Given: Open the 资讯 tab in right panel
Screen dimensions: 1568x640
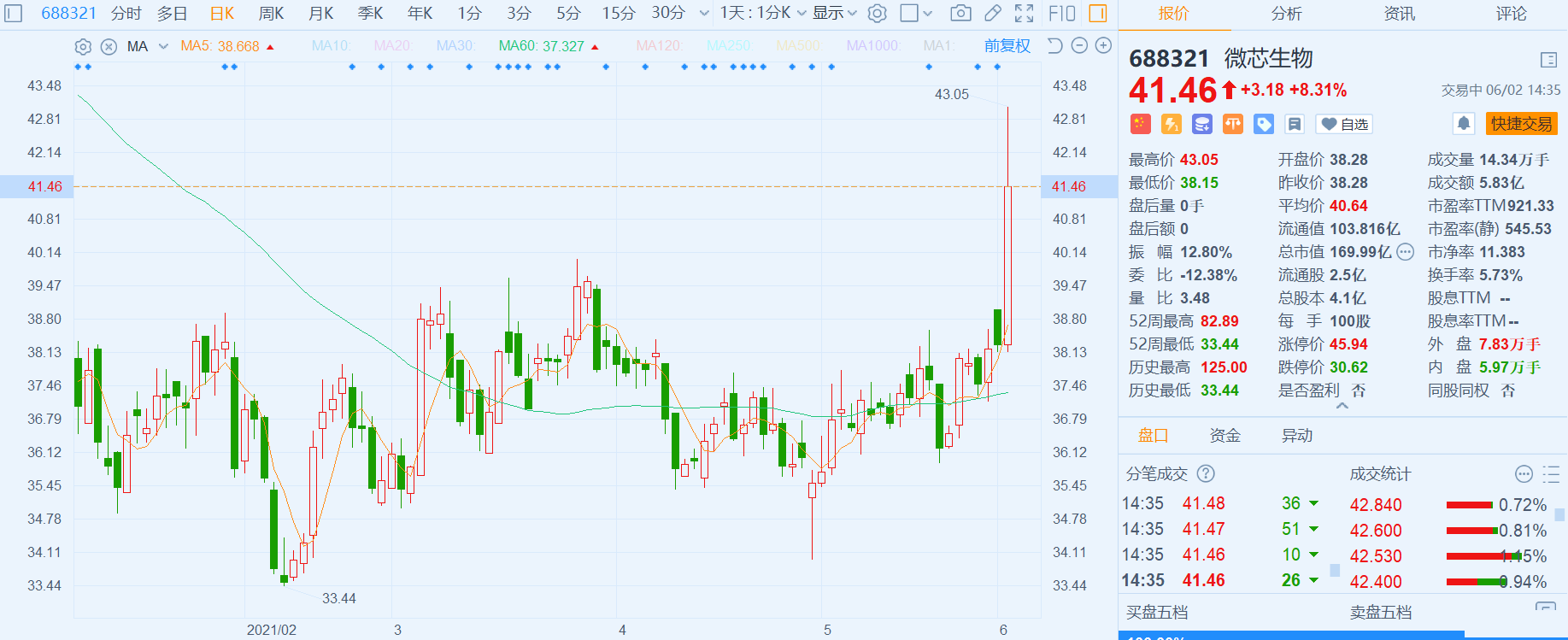Looking at the screenshot, I should pyautogui.click(x=1399, y=14).
